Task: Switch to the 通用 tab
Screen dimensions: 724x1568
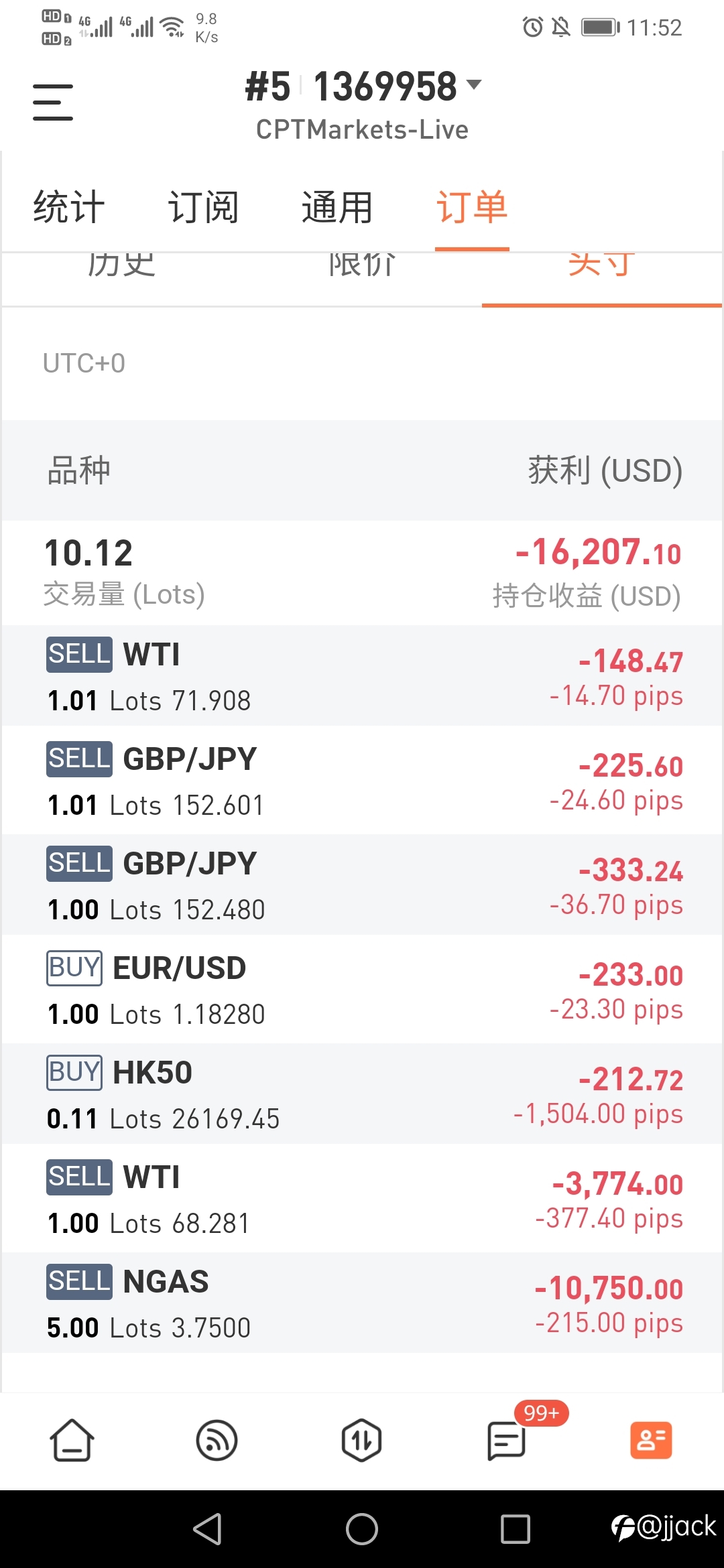Action: pos(337,206)
